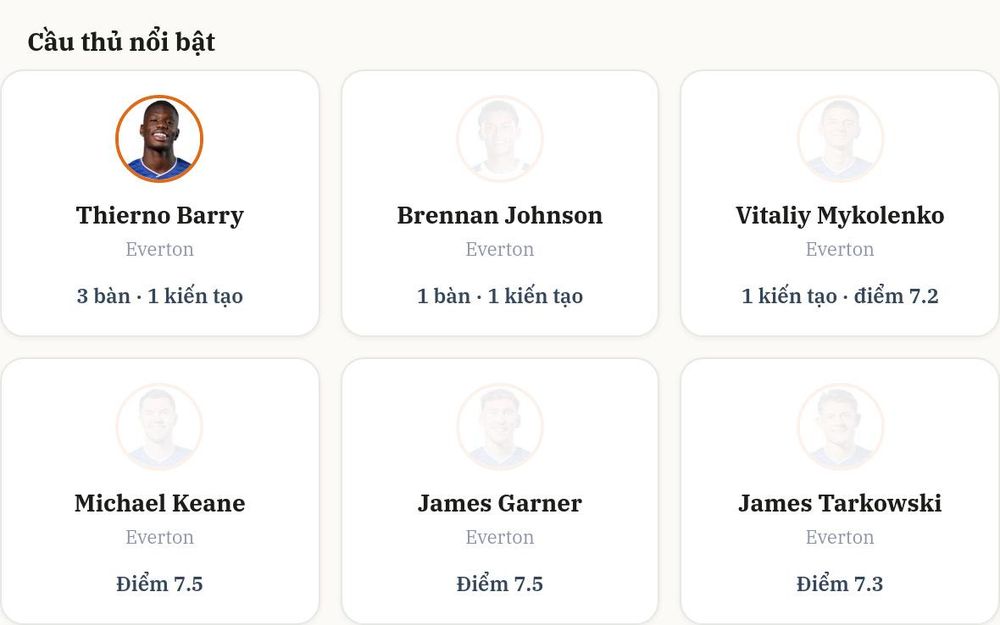Click Thierno Barry's avatar photo
1000x625 pixels.
159,138
